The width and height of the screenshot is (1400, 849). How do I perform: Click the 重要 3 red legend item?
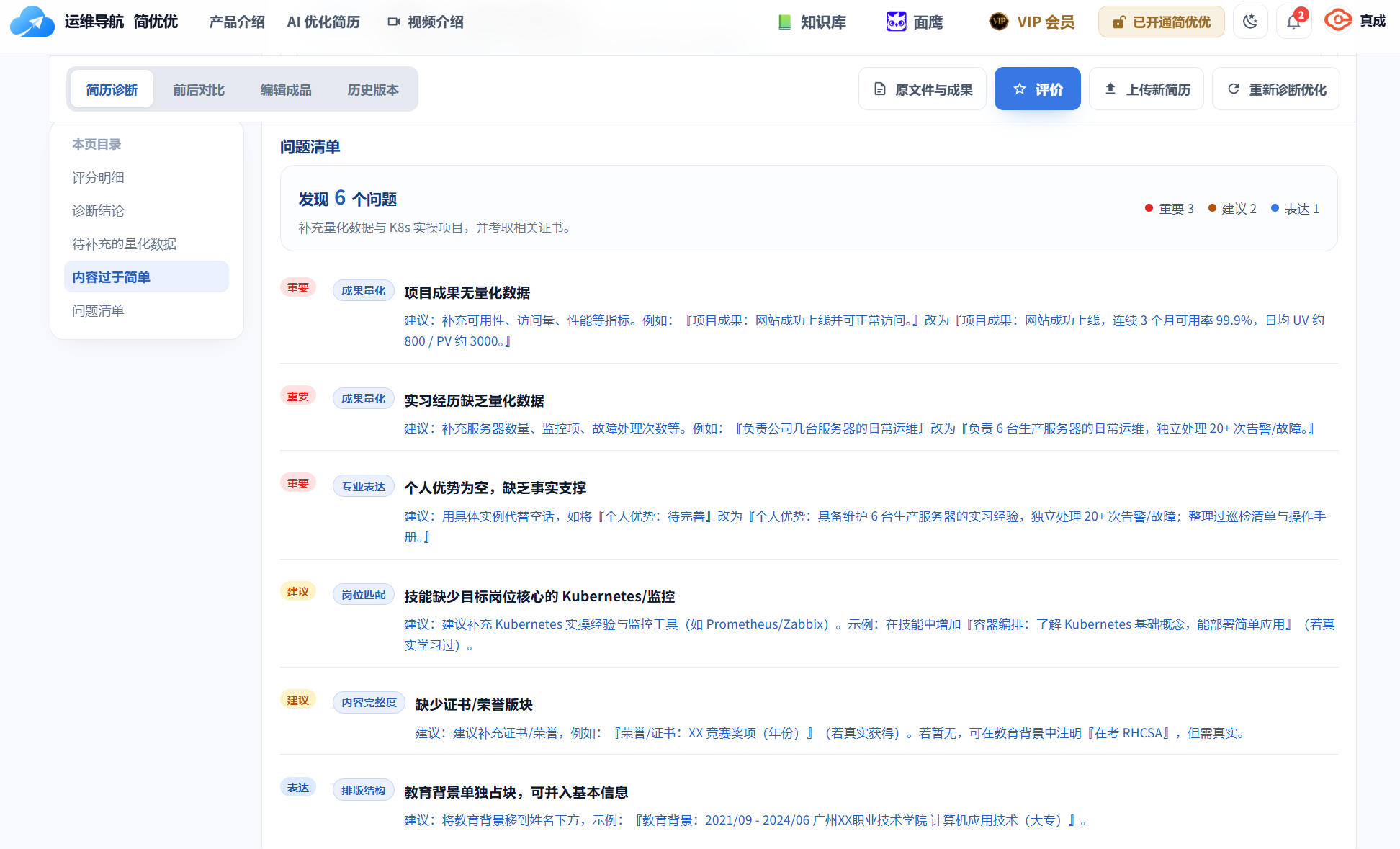[x=1169, y=209]
